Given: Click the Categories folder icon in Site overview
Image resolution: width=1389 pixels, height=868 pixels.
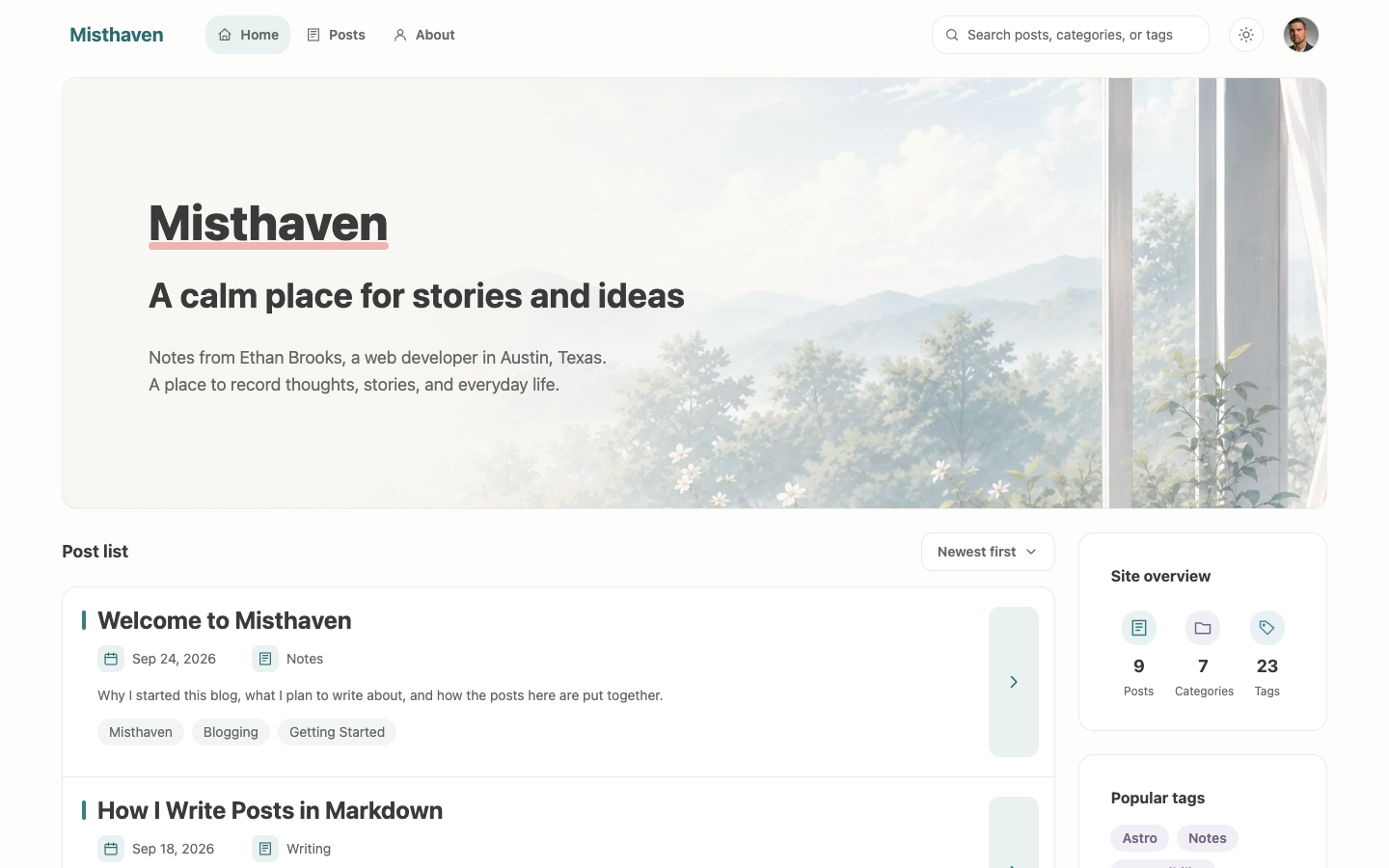Looking at the screenshot, I should coord(1203,628).
